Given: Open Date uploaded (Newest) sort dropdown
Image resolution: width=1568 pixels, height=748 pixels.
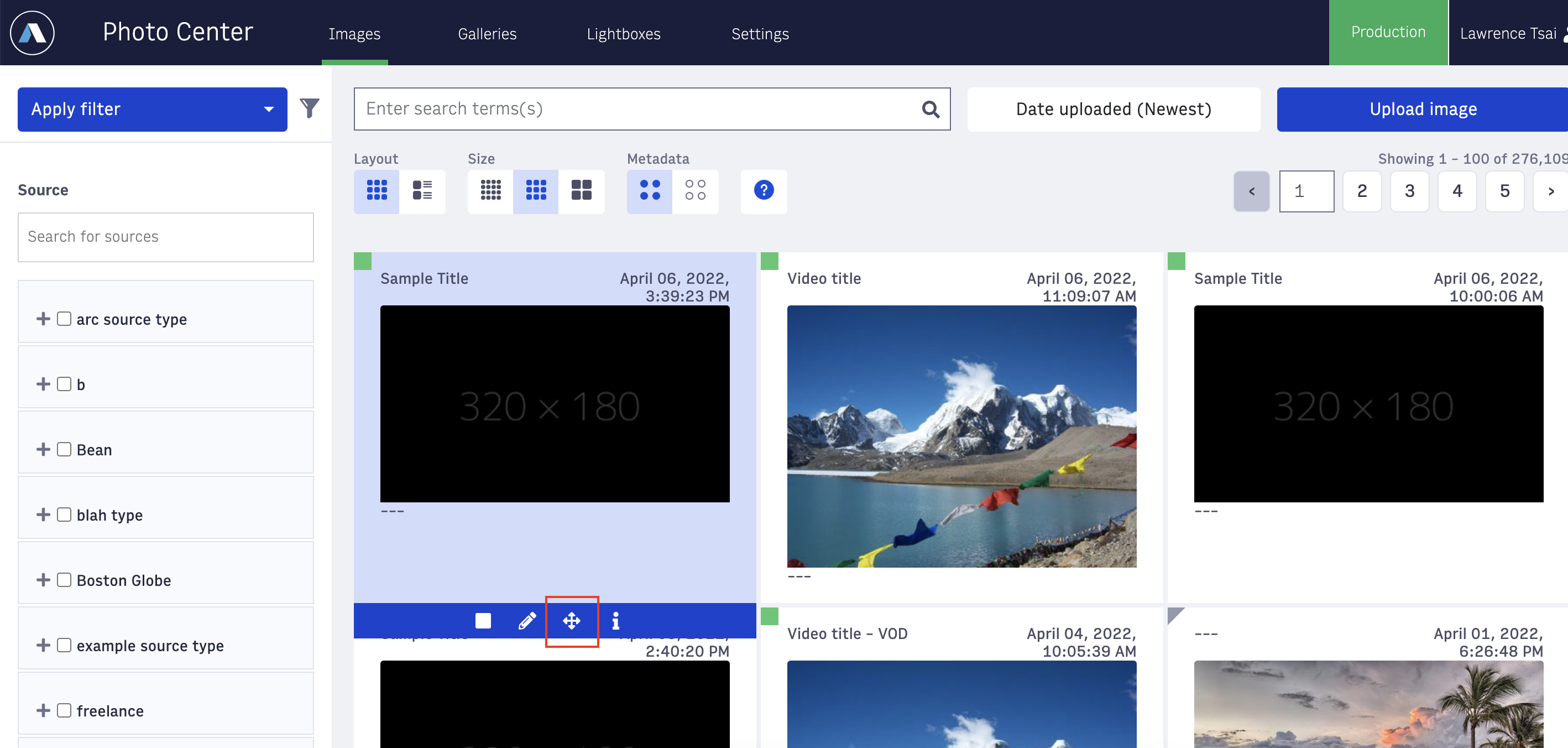Looking at the screenshot, I should (1114, 109).
